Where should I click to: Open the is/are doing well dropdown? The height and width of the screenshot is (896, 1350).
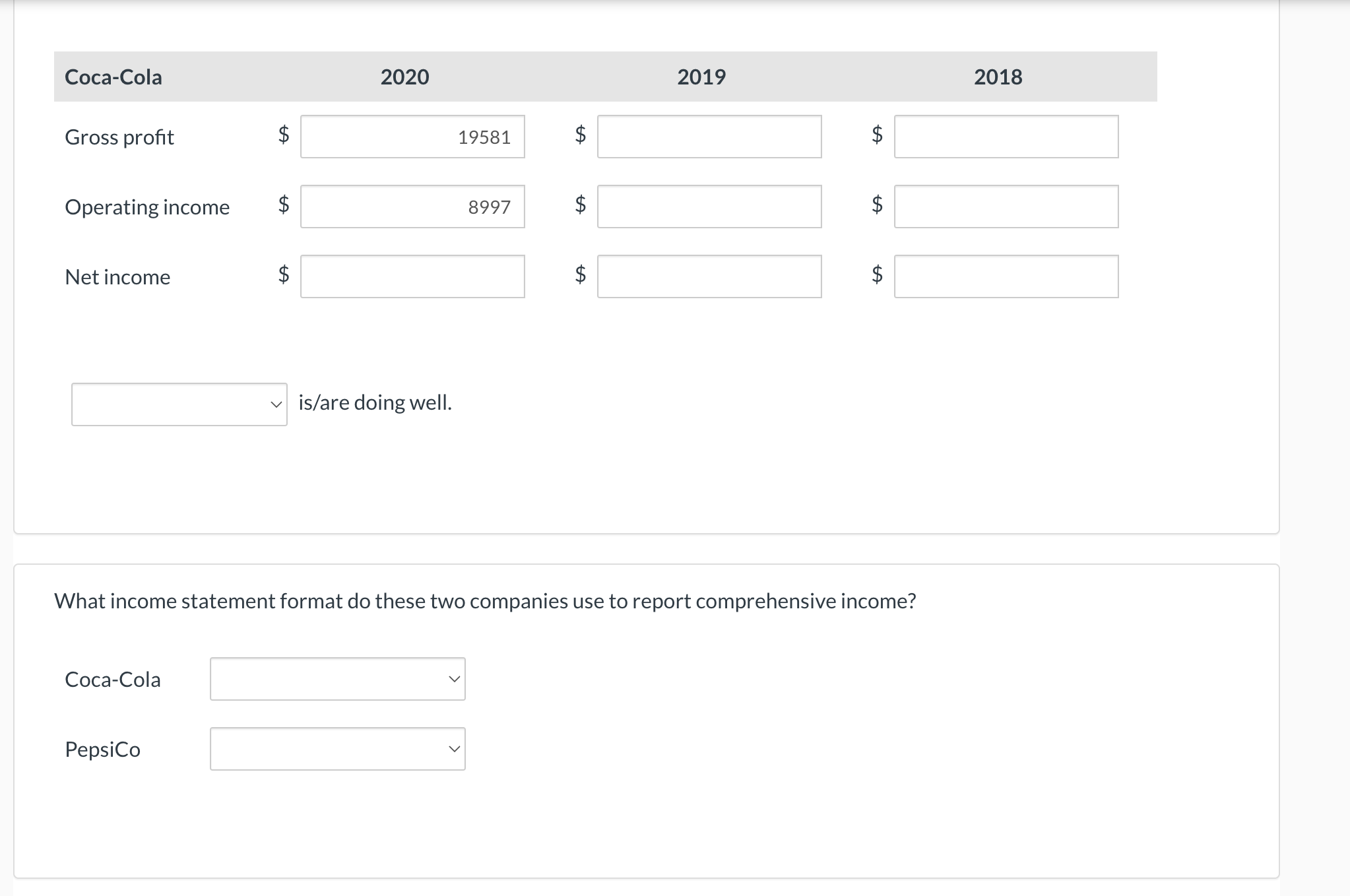coord(178,403)
